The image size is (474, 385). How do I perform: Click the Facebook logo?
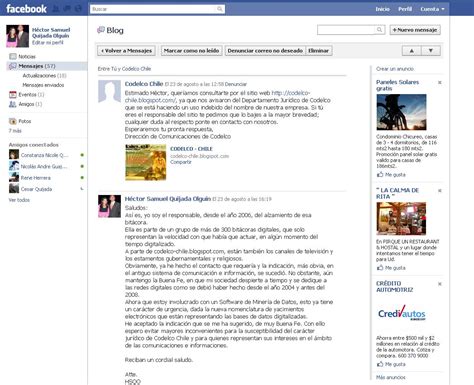click(x=26, y=9)
